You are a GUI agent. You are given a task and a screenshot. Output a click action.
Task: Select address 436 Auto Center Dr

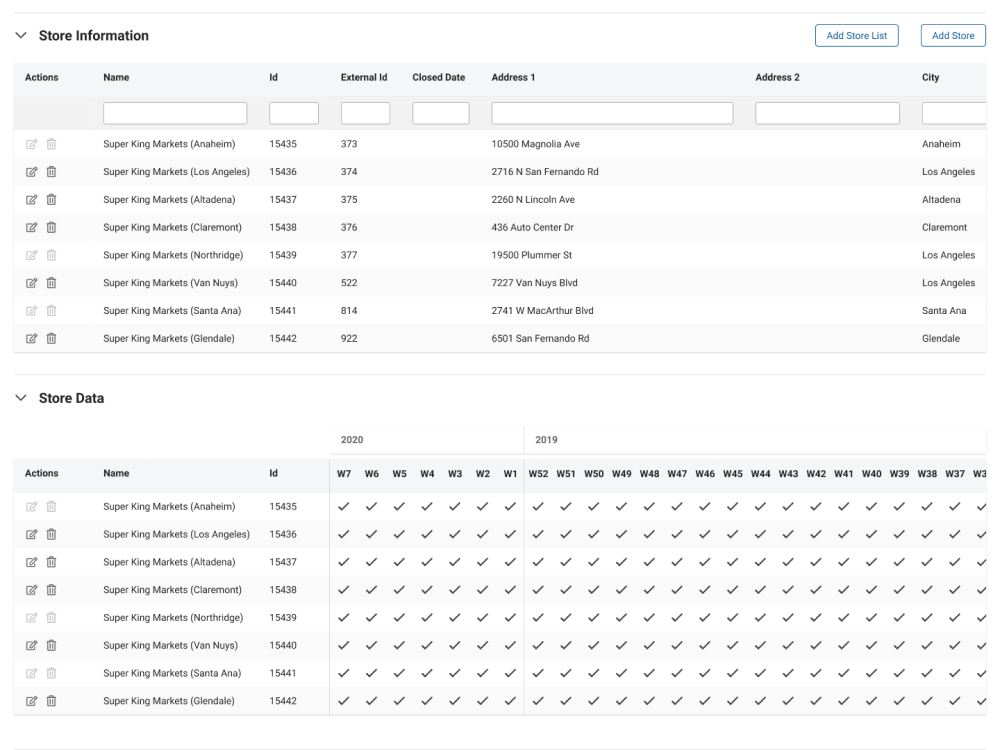tap(533, 227)
